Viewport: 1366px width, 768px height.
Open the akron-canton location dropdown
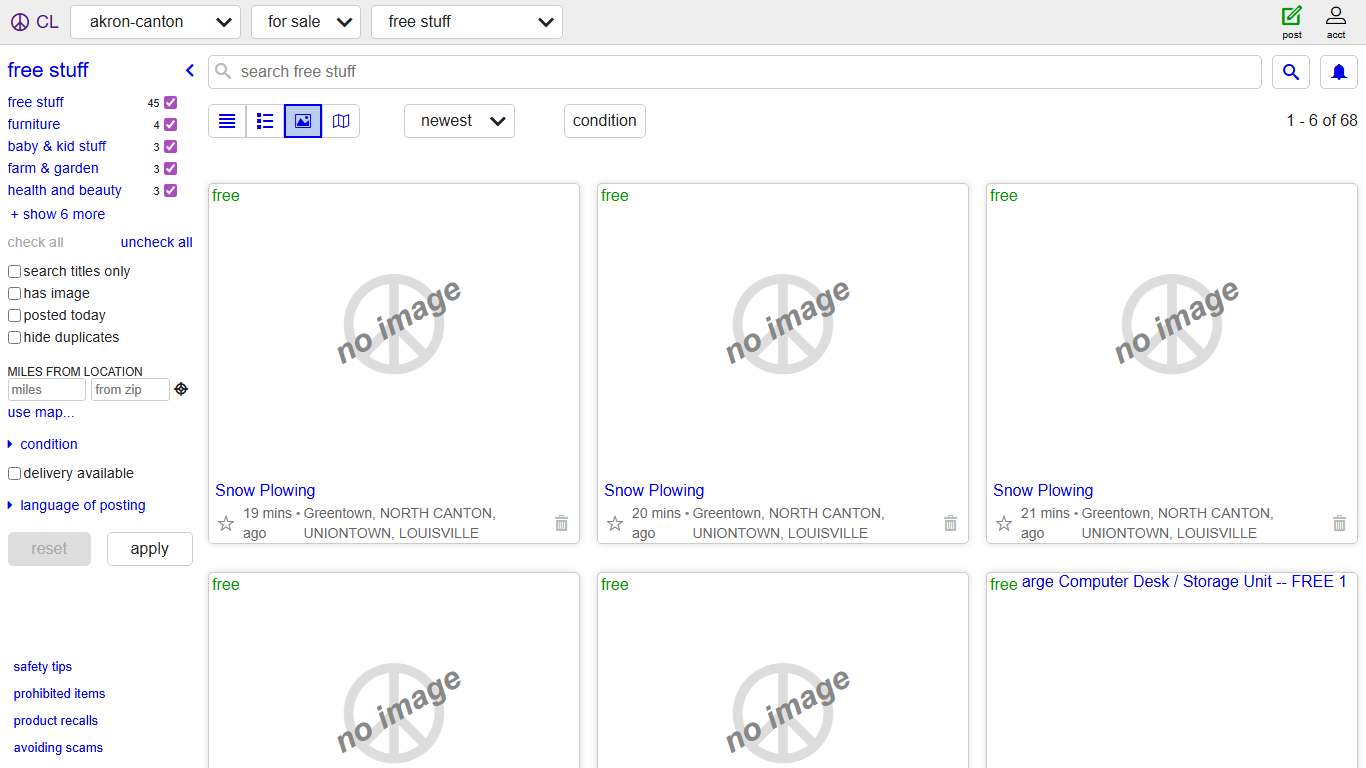coord(155,22)
